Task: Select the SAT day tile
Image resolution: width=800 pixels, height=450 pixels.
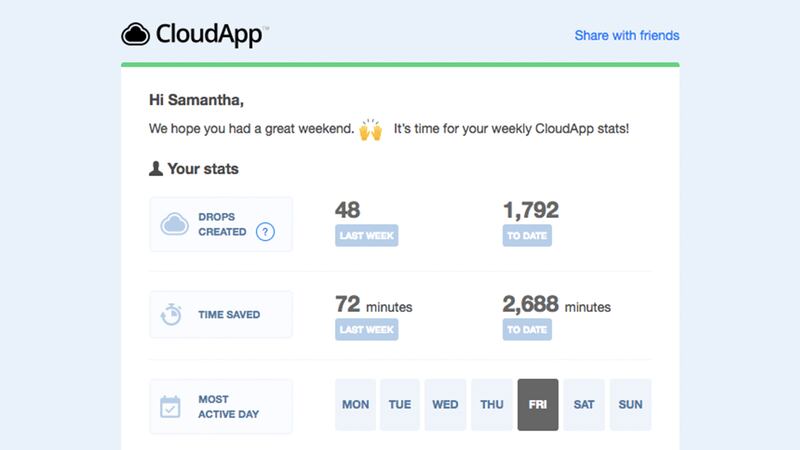Action: [x=584, y=405]
